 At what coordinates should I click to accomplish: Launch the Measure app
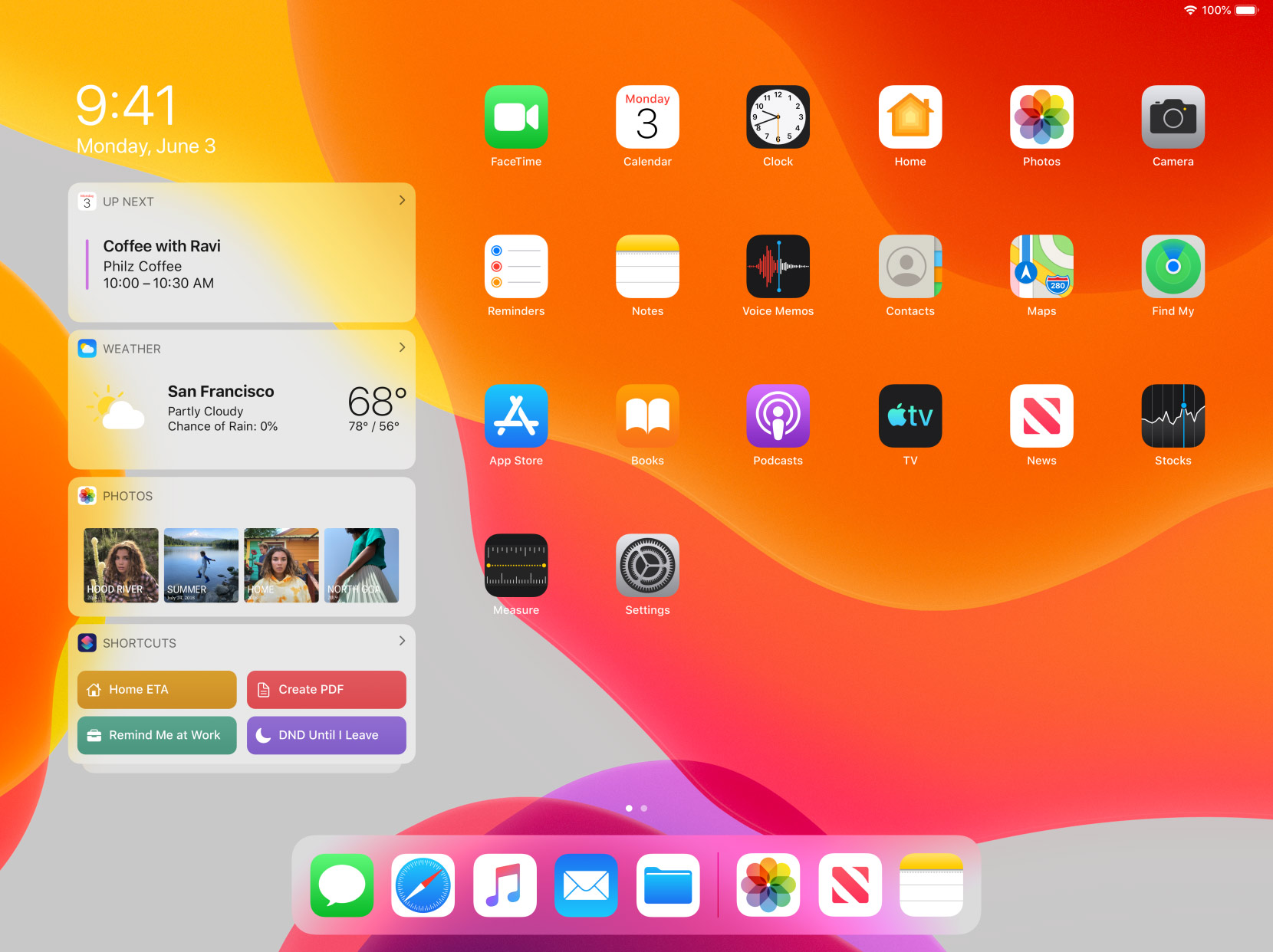[515, 566]
